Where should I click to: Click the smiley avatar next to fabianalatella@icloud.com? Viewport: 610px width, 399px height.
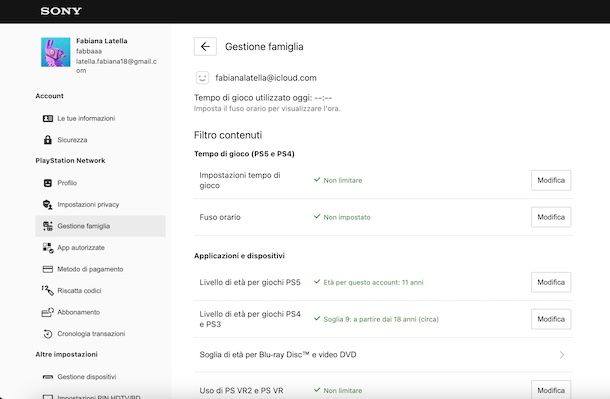[202, 78]
